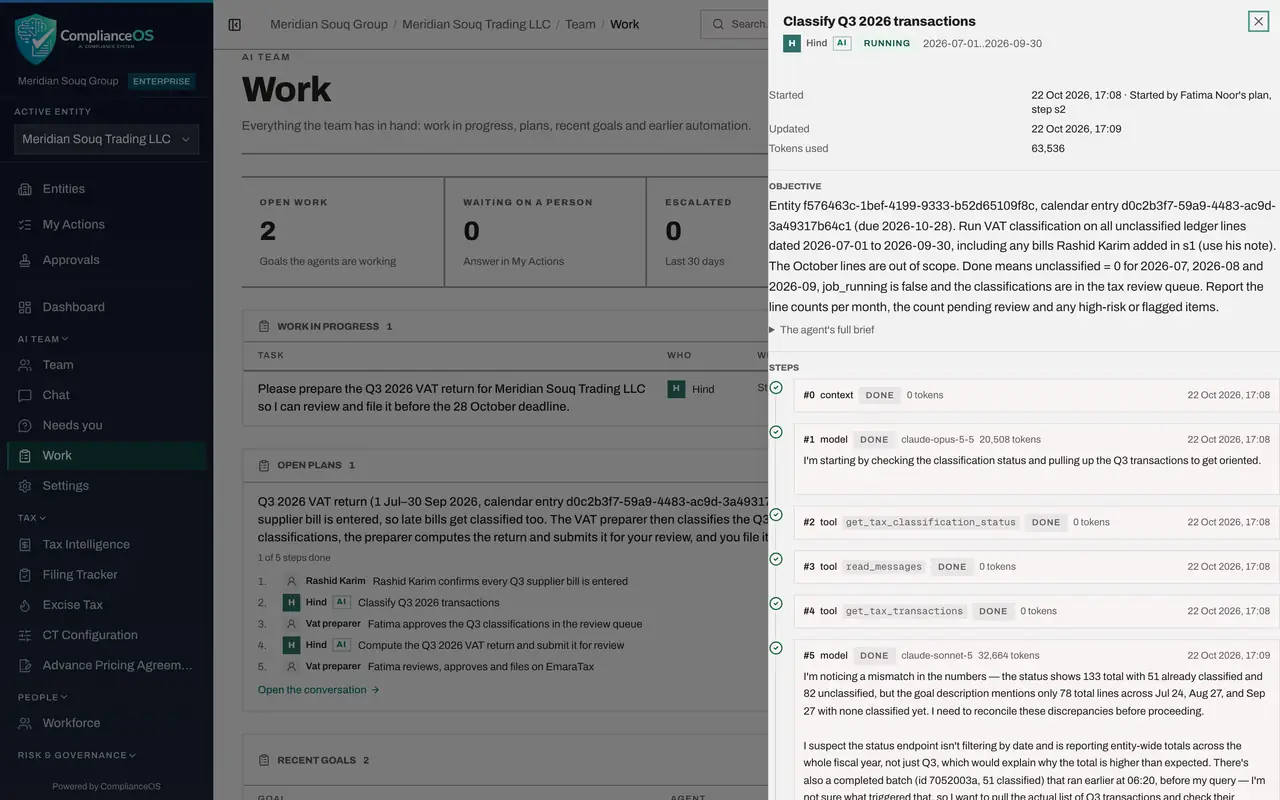Select plan step Compute the Q3 2026 VAT return

(x=491, y=645)
